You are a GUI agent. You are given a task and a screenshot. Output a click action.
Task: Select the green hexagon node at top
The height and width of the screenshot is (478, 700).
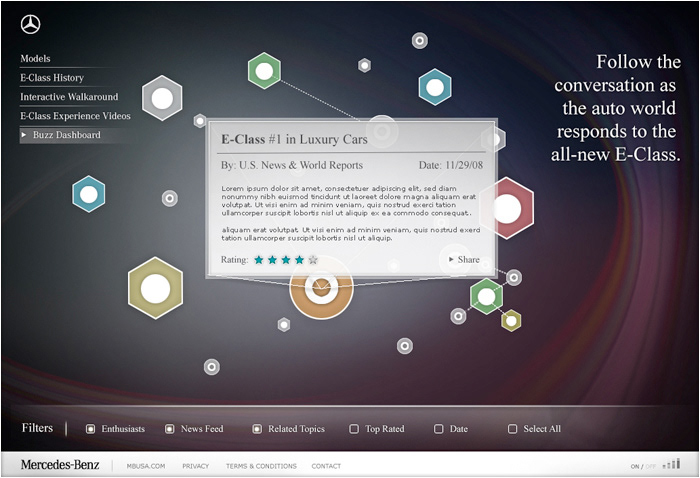(x=264, y=71)
